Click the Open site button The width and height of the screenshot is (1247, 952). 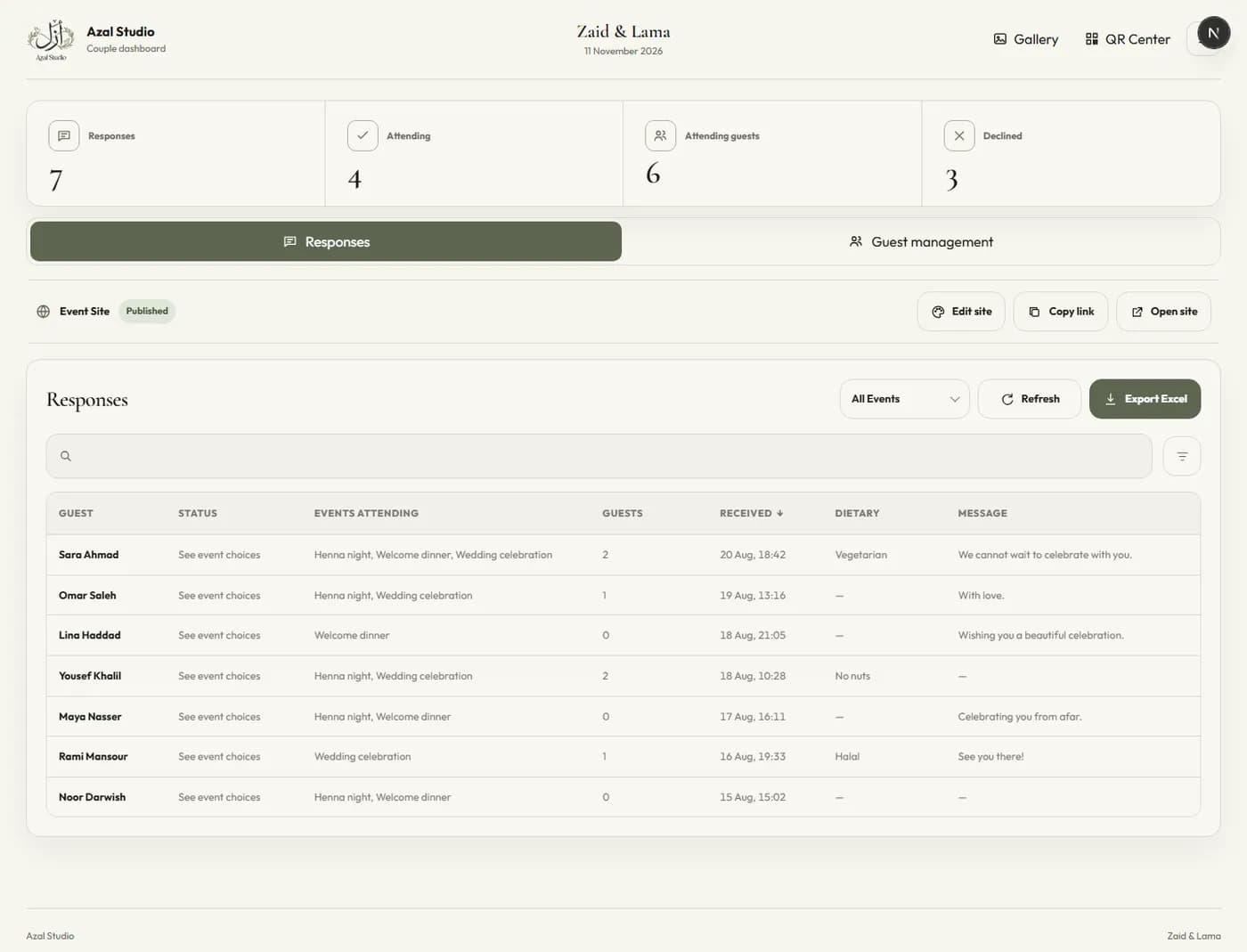tap(1164, 312)
